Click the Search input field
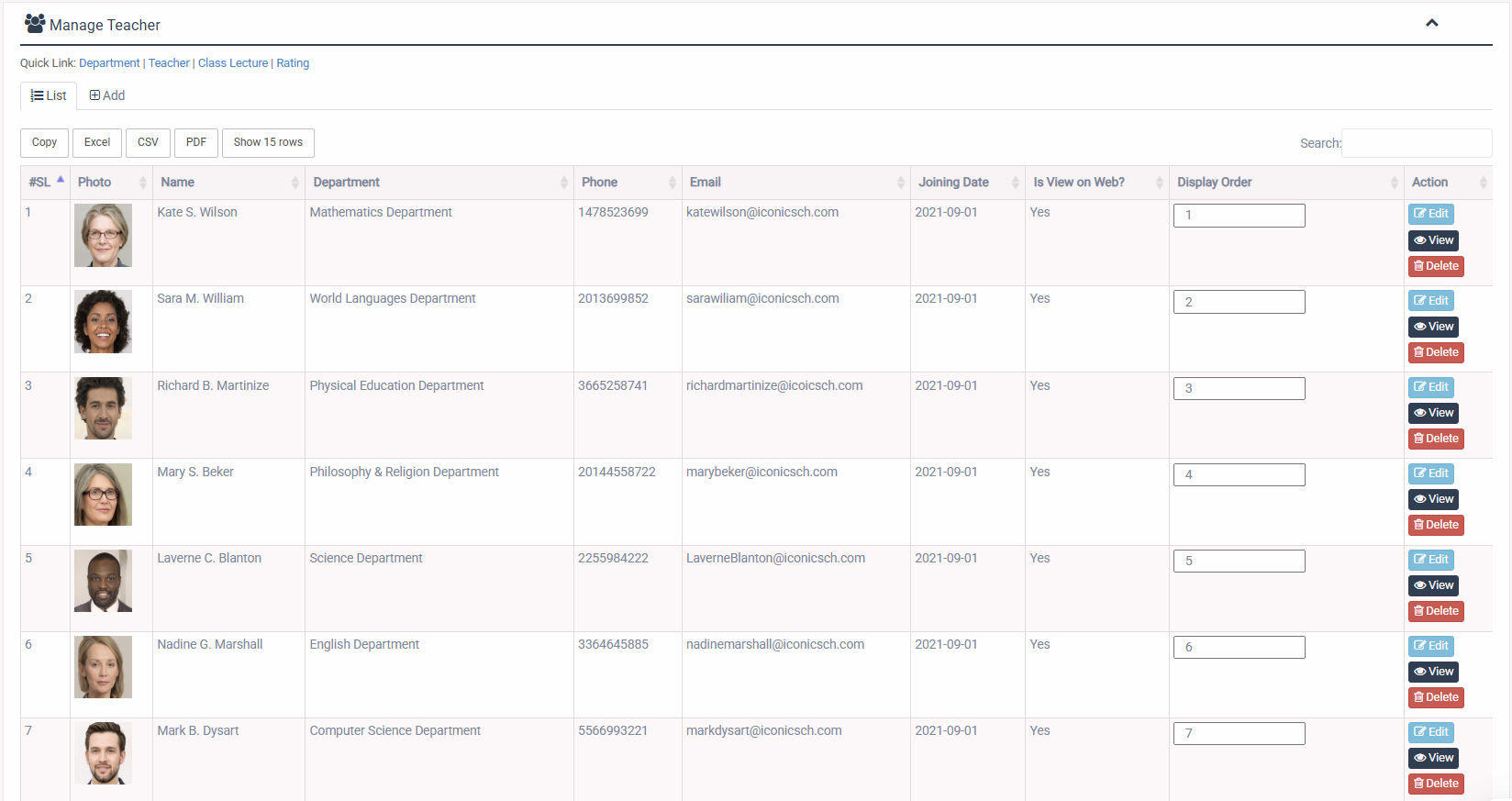This screenshot has height=801, width=1512. (x=1416, y=143)
